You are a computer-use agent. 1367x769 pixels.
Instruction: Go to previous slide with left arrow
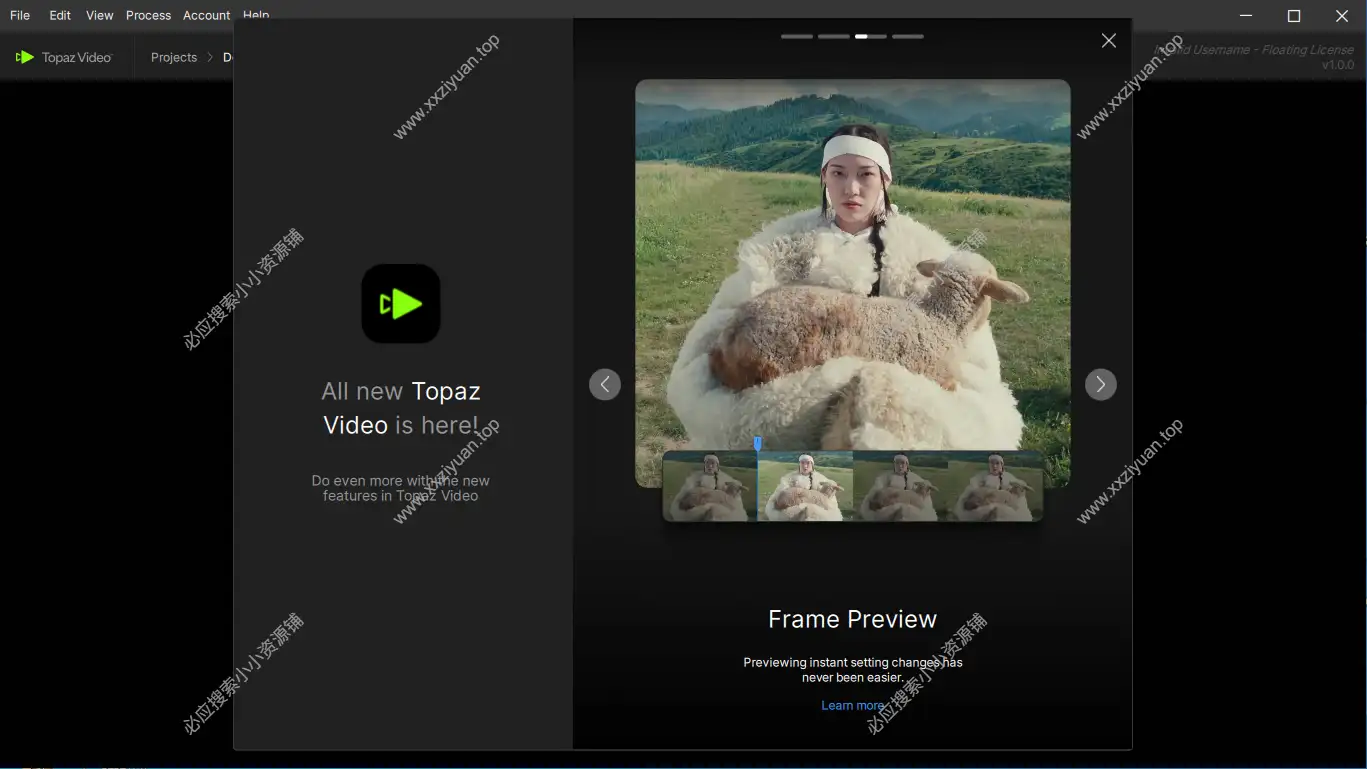tap(605, 384)
